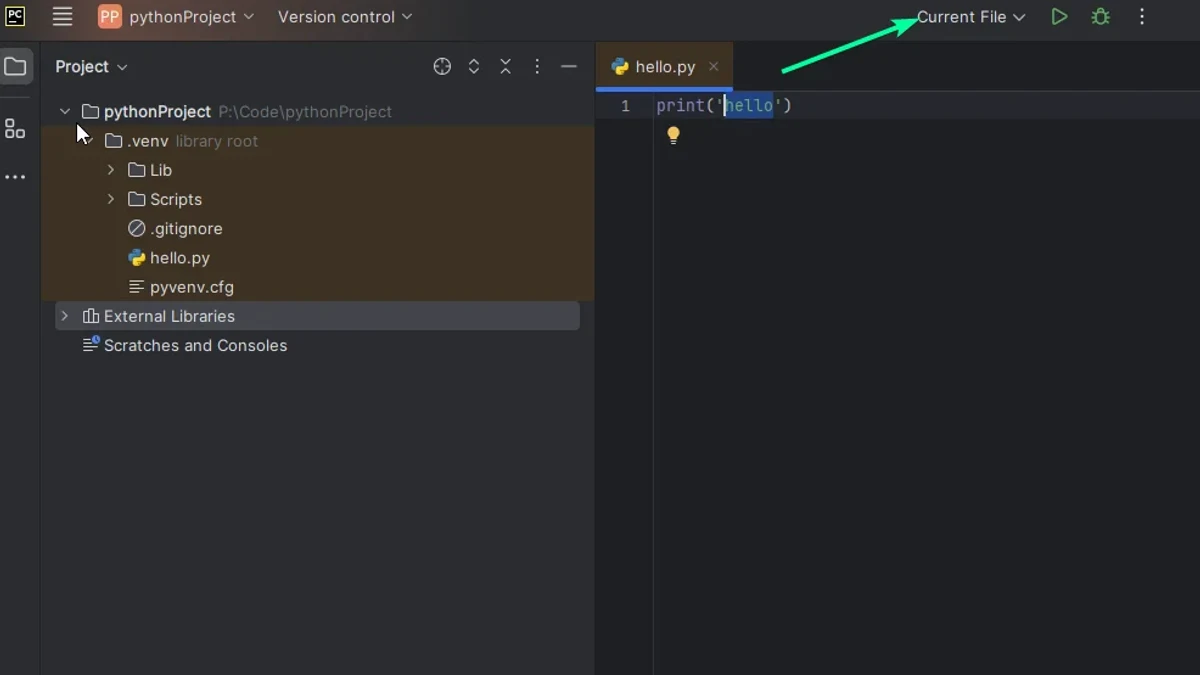Expand the Scripts folder chevron
Screen dimensions: 1200x675
[x=111, y=199]
